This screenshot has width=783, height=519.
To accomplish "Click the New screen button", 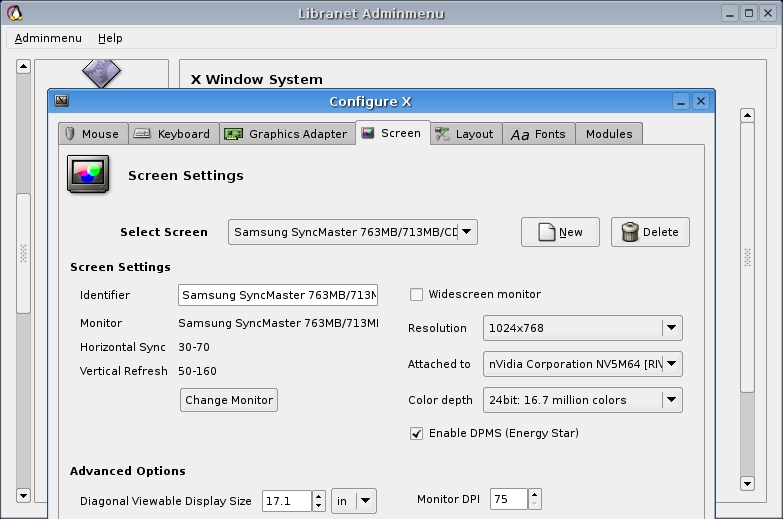I will (x=560, y=232).
